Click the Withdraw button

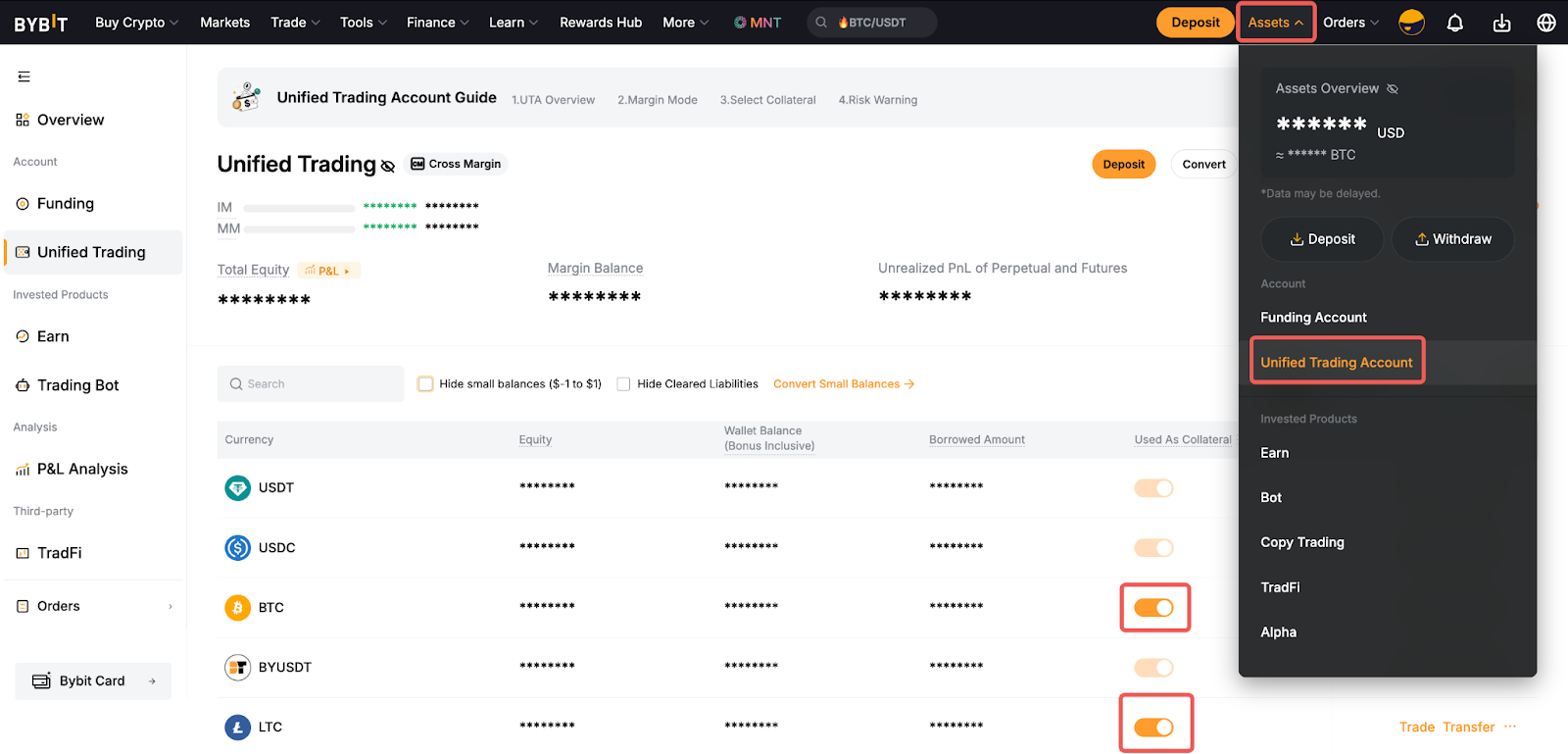1452,239
